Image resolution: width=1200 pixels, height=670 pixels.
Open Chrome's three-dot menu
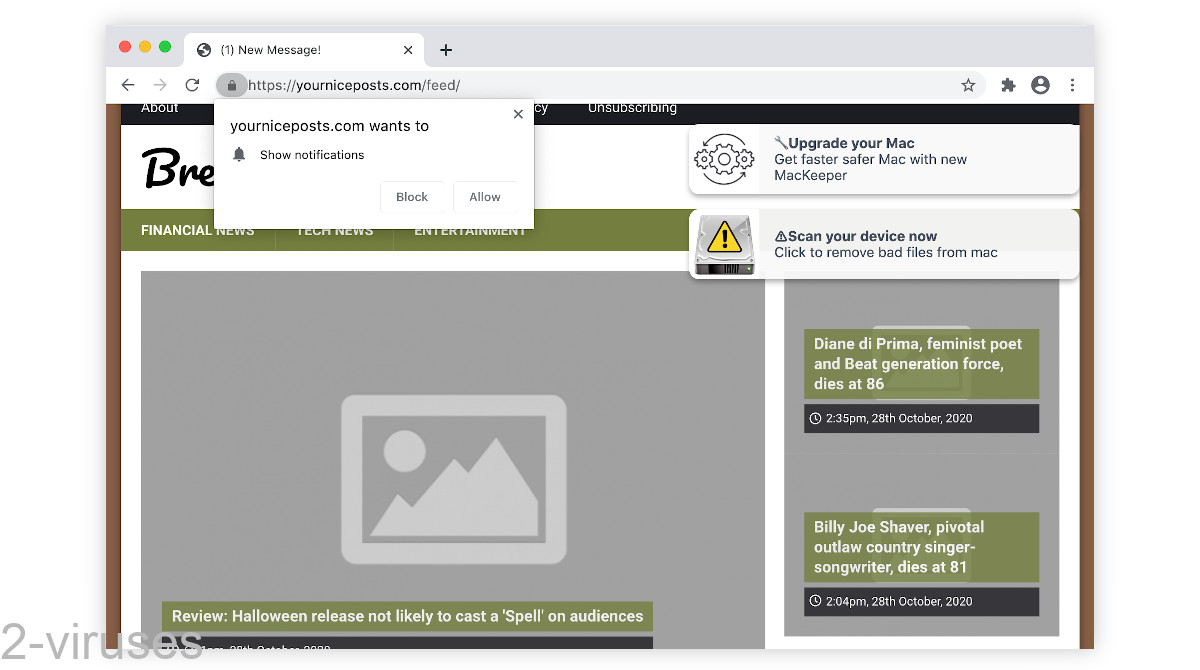[1072, 85]
